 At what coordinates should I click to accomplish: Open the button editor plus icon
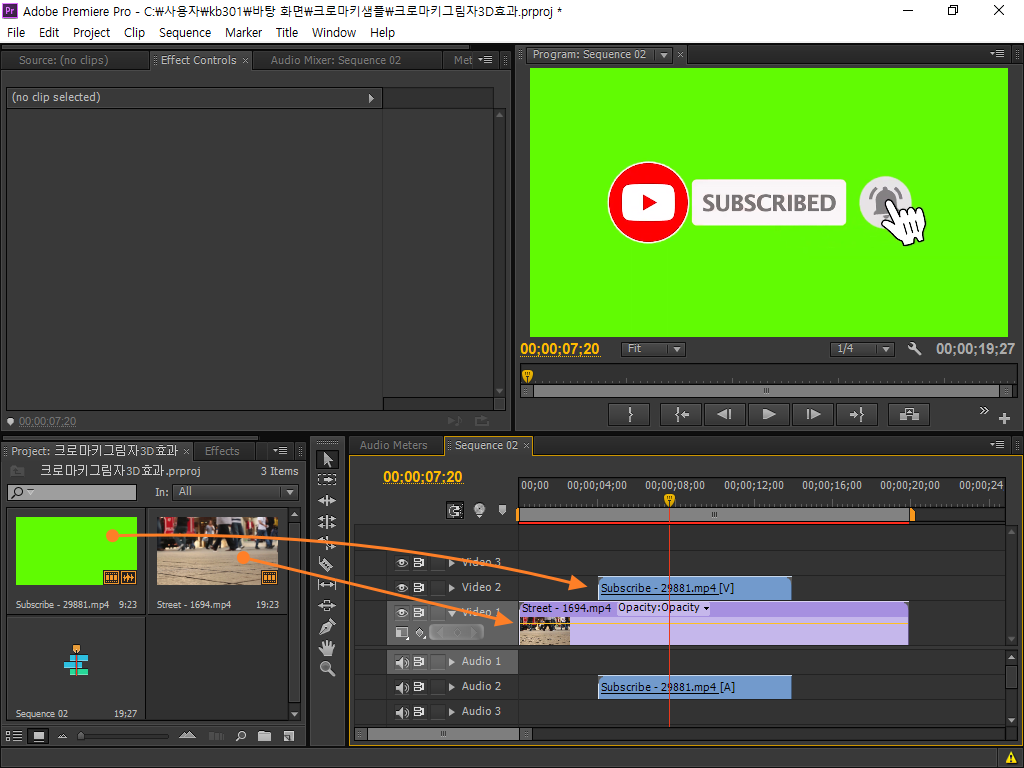[x=1004, y=418]
